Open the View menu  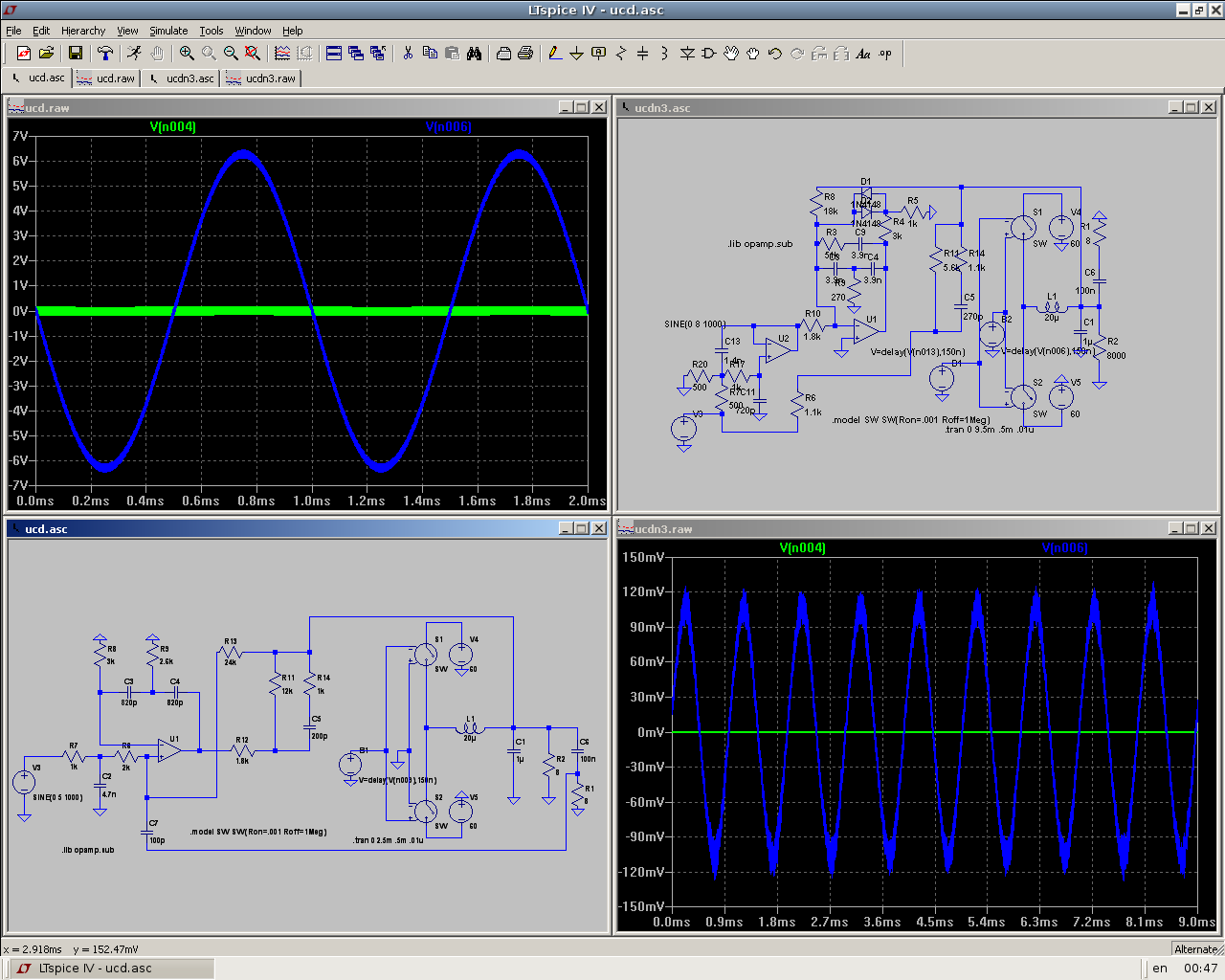[x=127, y=31]
